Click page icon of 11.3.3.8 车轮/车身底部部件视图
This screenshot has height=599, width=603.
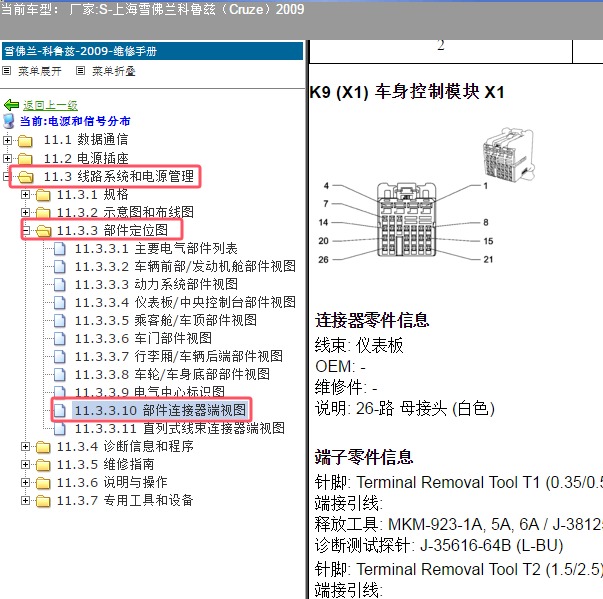coord(60,374)
